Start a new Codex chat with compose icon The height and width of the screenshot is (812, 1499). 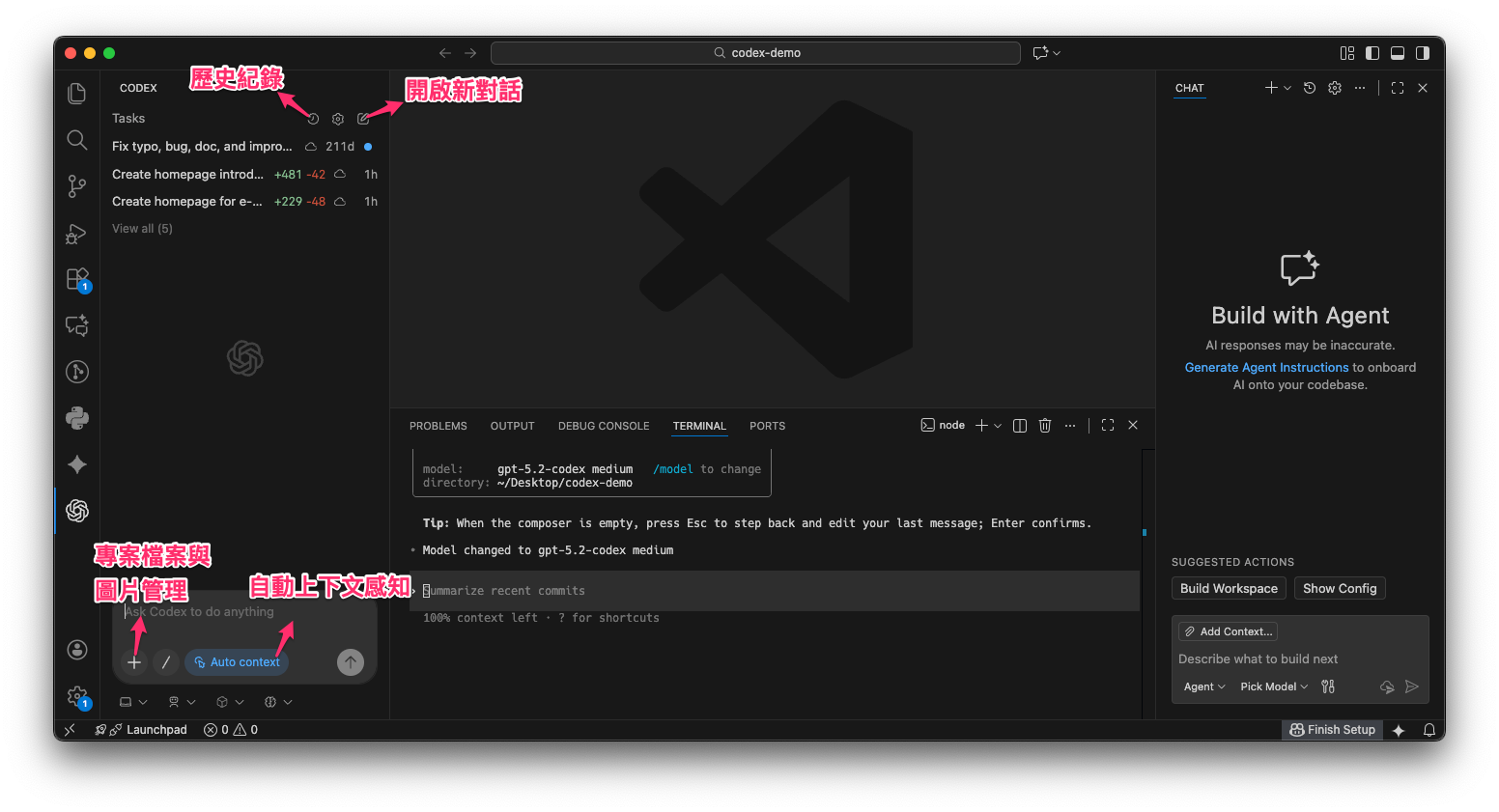pyautogui.click(x=363, y=119)
